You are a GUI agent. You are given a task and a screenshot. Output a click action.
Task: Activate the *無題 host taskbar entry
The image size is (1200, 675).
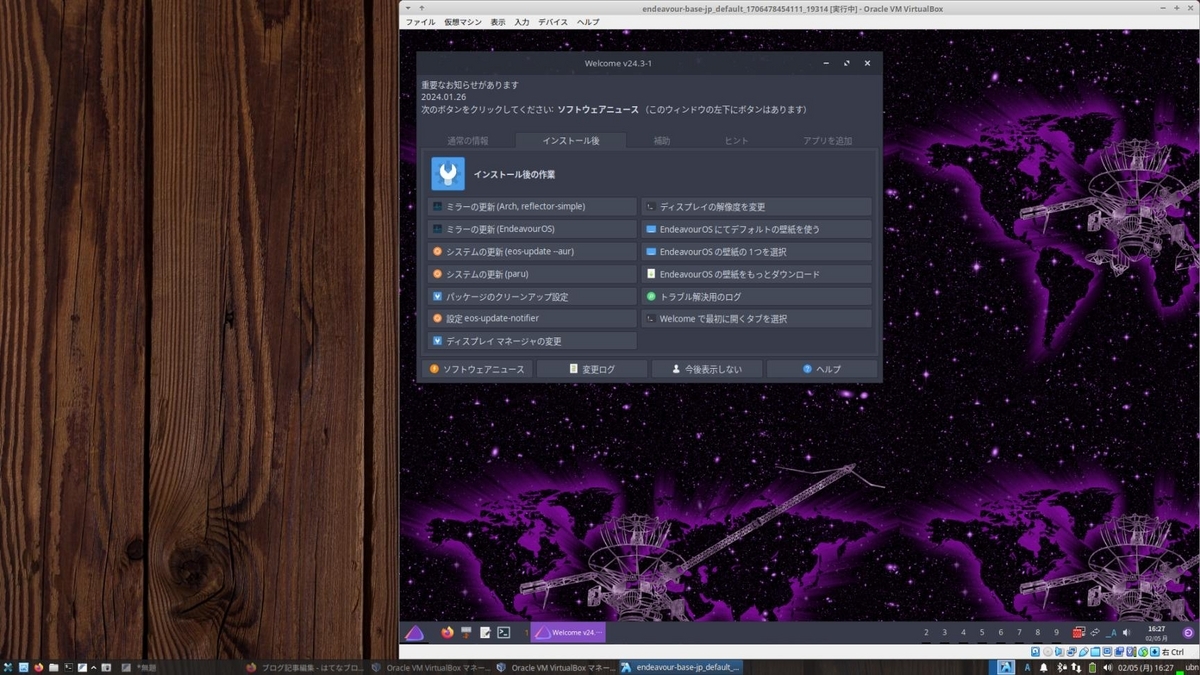180,667
